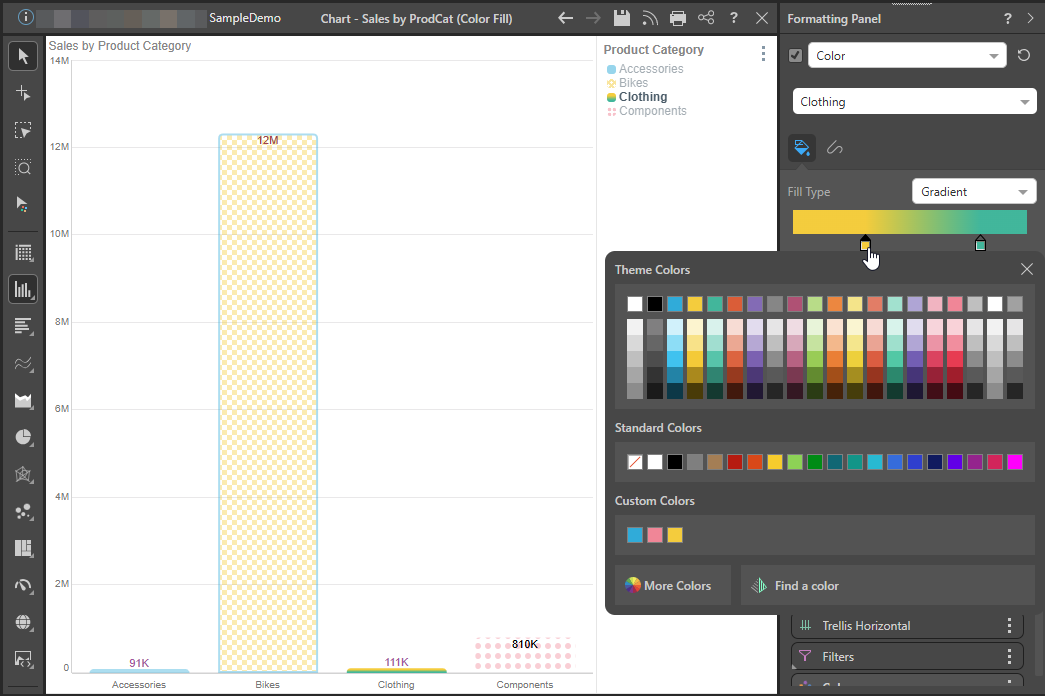Open the Color property dropdown
Screen dimensions: 1045x696
[x=906, y=56]
